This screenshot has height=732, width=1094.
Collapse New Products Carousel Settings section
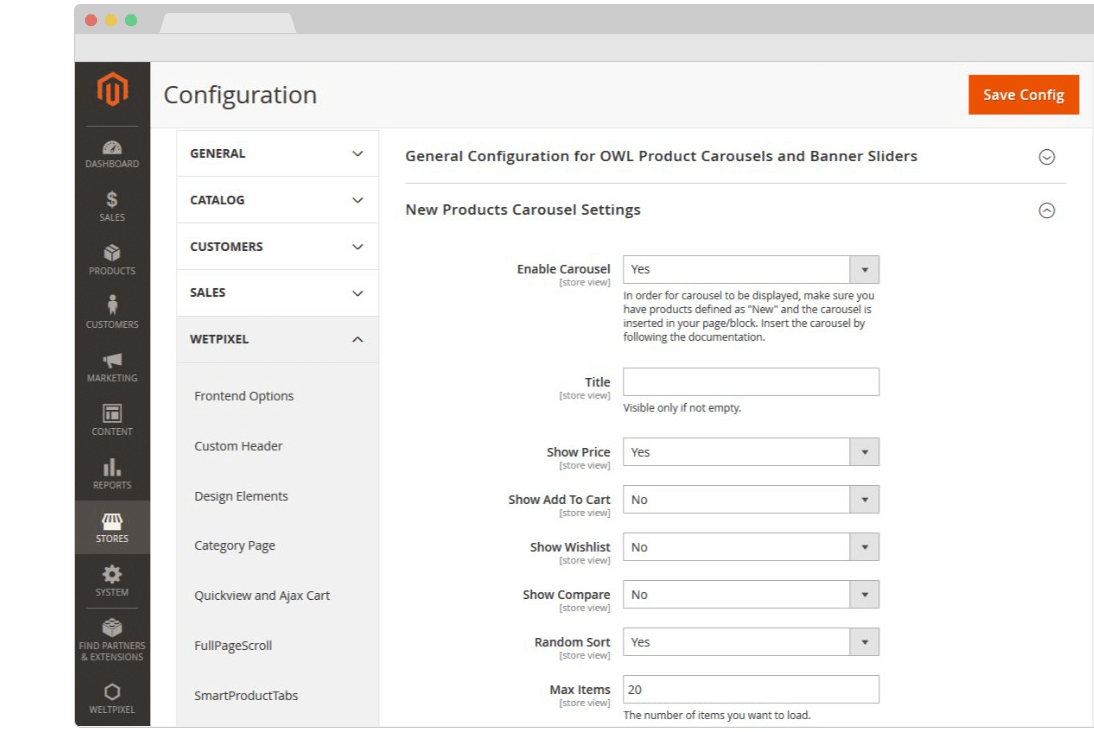[1046, 210]
